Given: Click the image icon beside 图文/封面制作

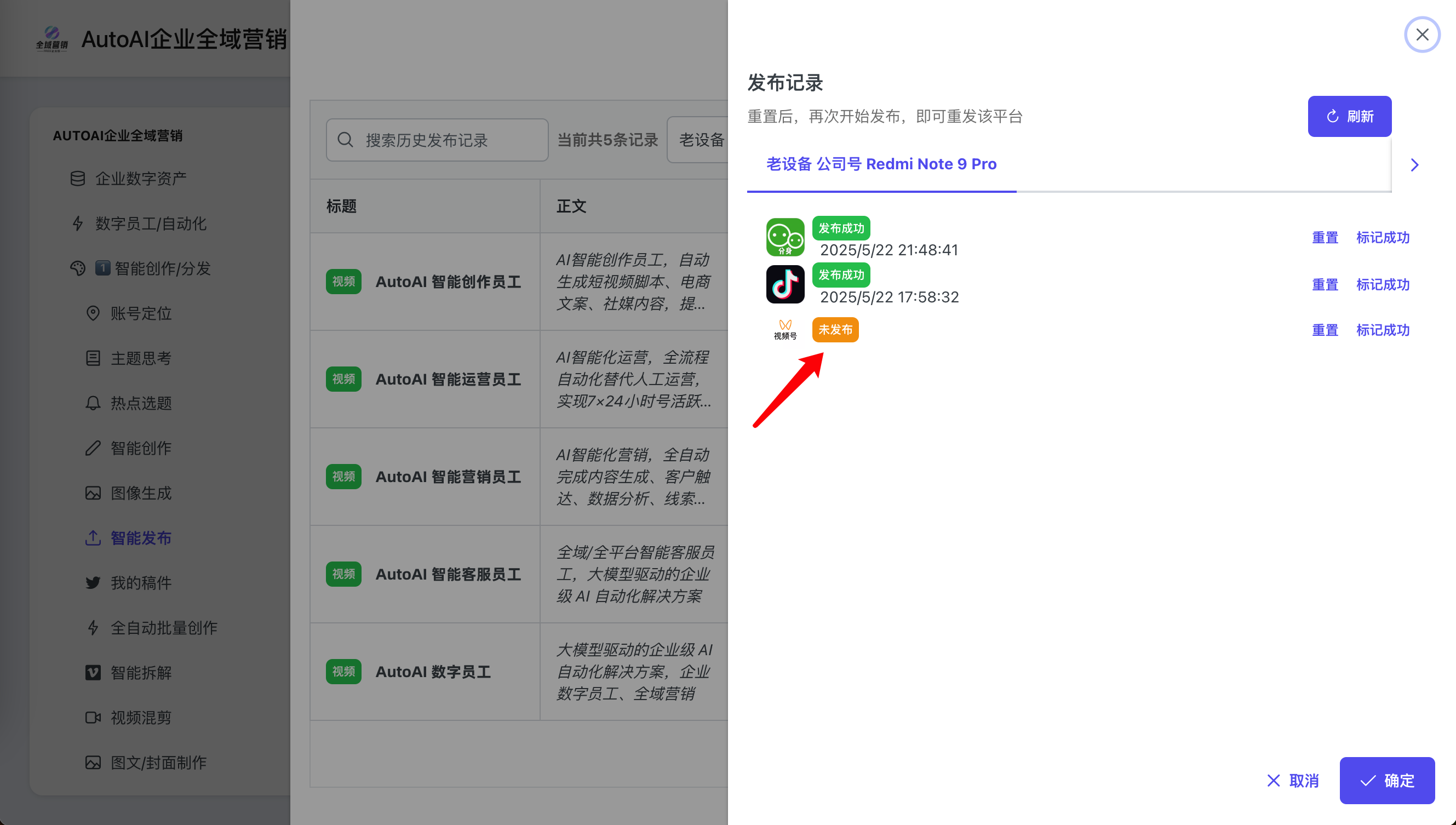Looking at the screenshot, I should click(93, 763).
